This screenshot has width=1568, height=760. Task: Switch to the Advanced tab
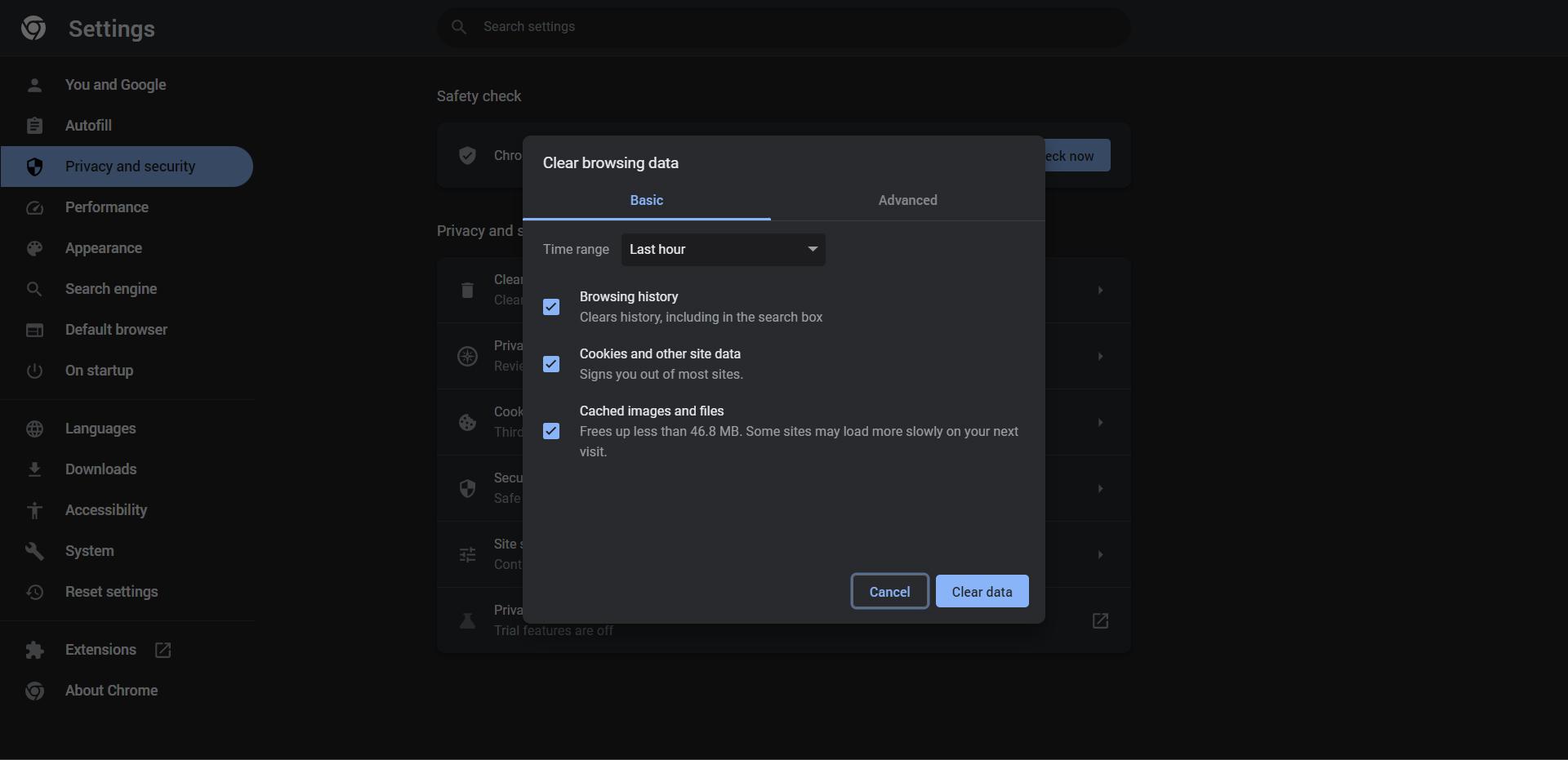pyautogui.click(x=907, y=200)
